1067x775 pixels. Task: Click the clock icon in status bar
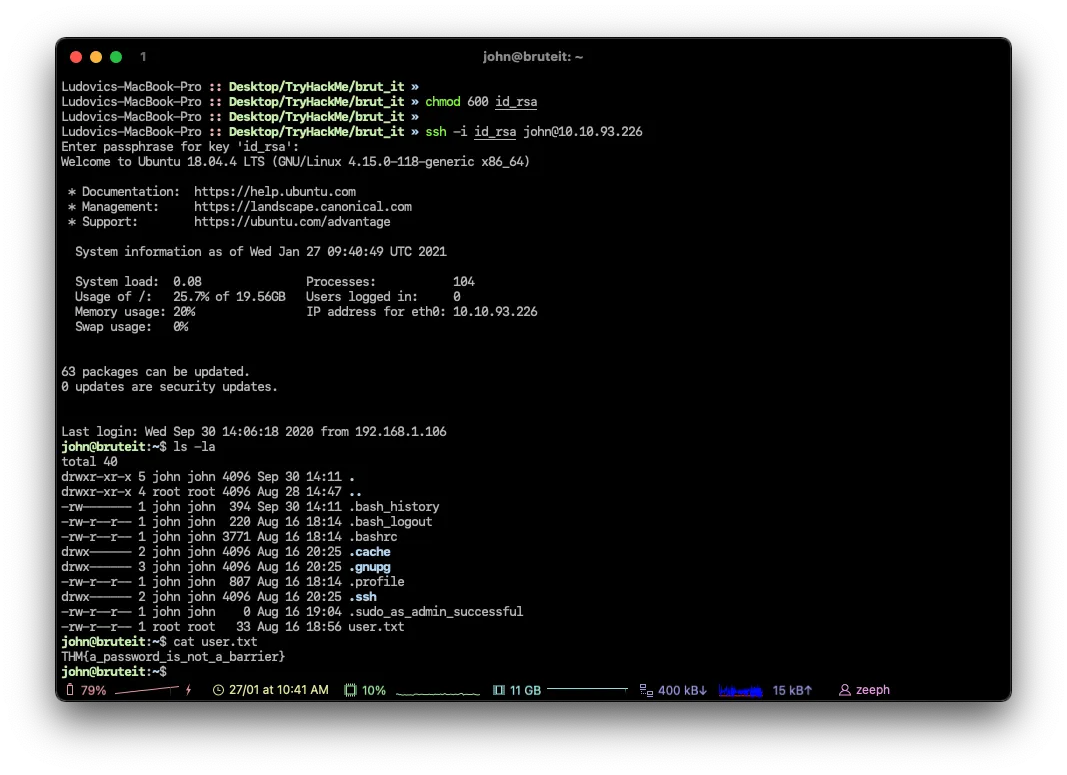pos(219,690)
